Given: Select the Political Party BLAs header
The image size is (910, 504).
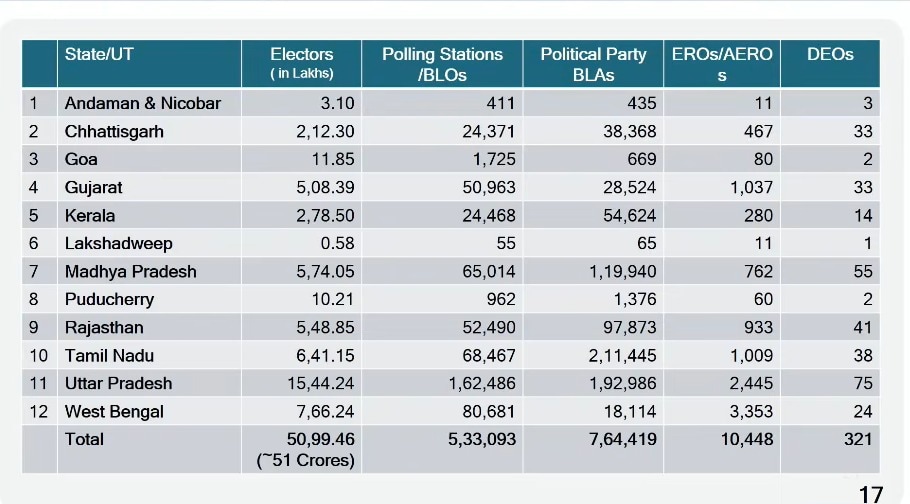Looking at the screenshot, I should 593,63.
